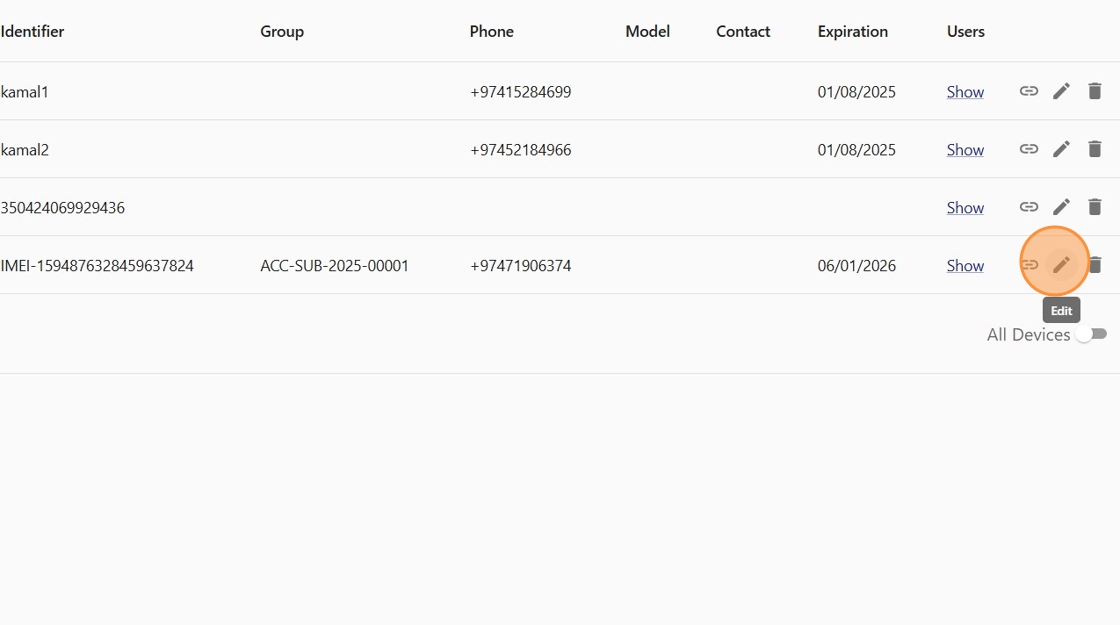Edit the IMEI-1594876328459637824 device
Screen dimensions: 1120x625
tap(1061, 265)
